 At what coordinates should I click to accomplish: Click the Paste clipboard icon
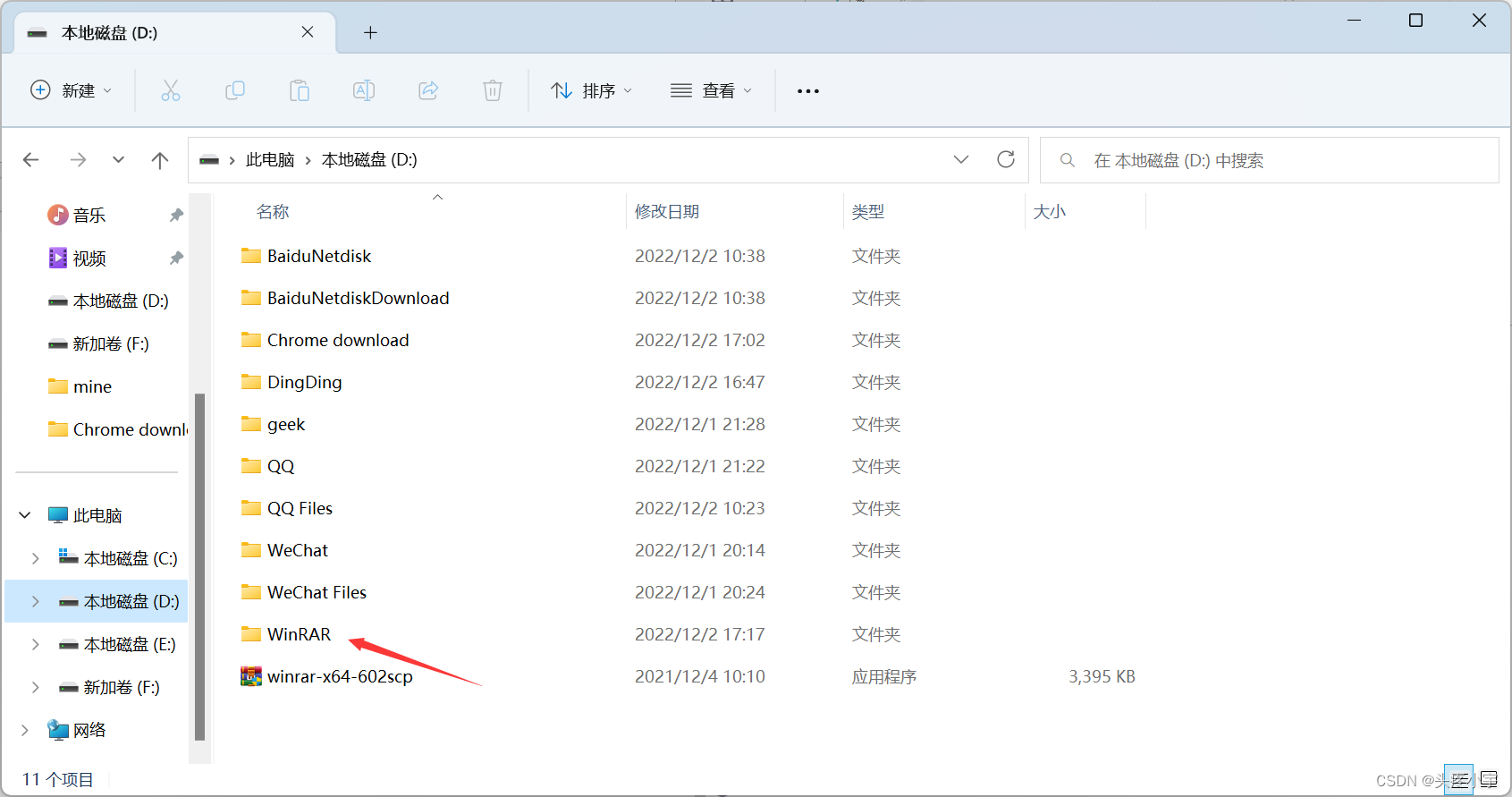(x=300, y=90)
